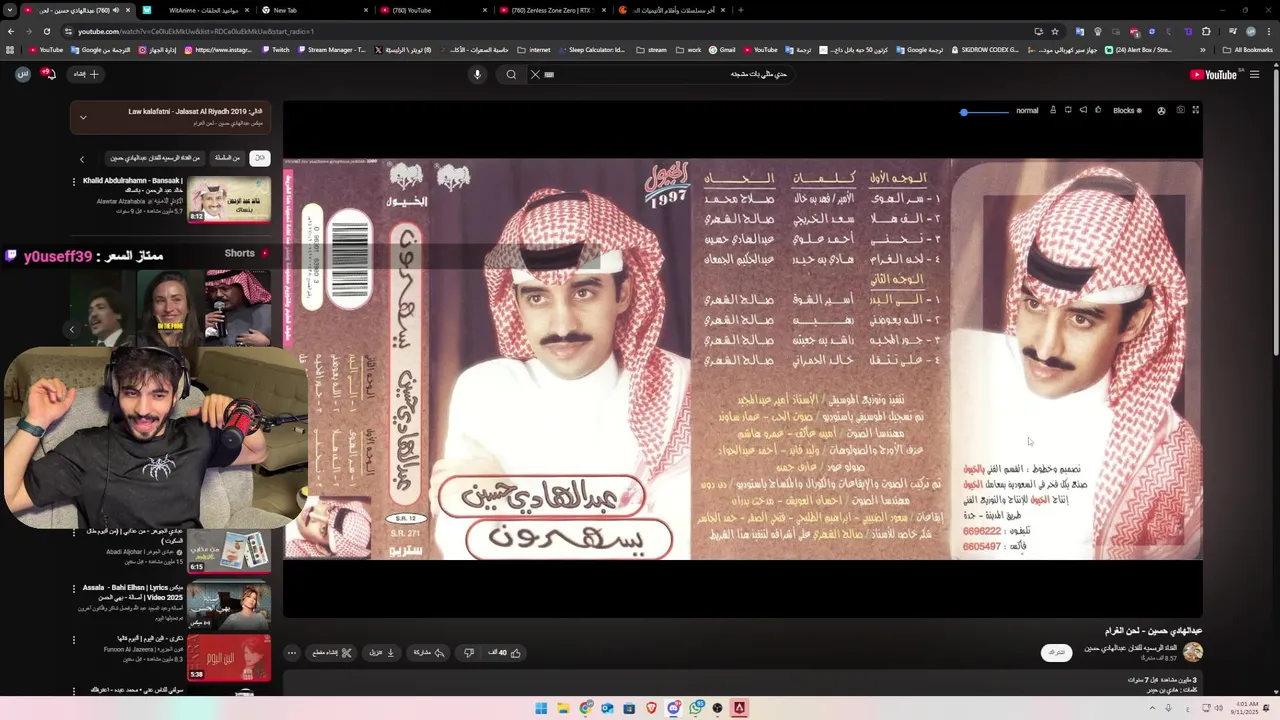Bookmark this page with the star icon

(1054, 31)
